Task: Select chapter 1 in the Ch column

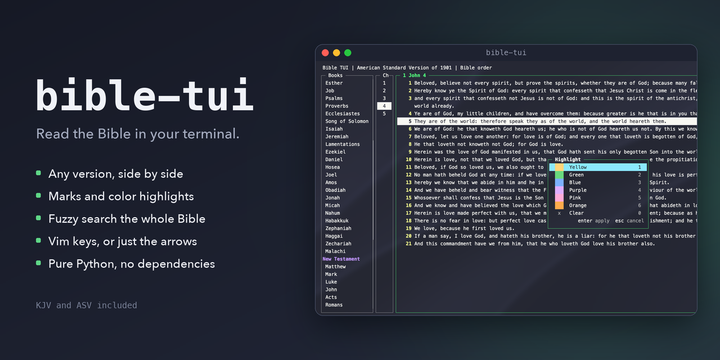Action: [x=384, y=83]
